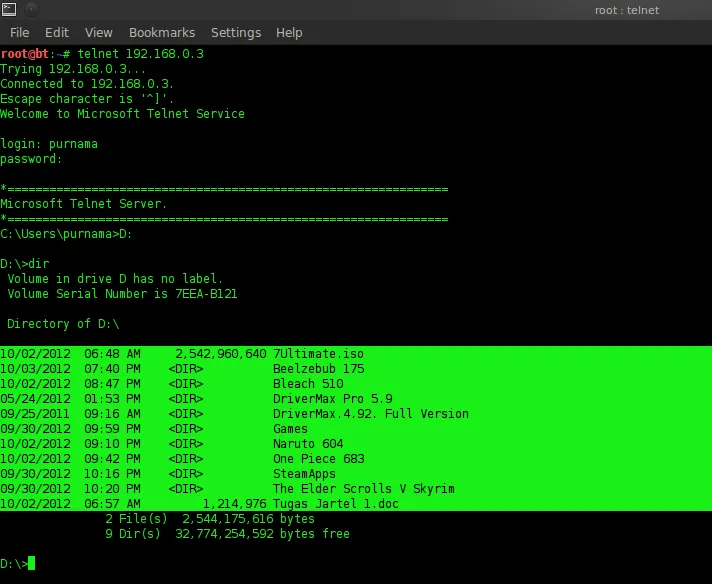Click '9 Dir(s) 32,774,254,592 bytes free' summary
This screenshot has width=712, height=584.
click(227, 534)
